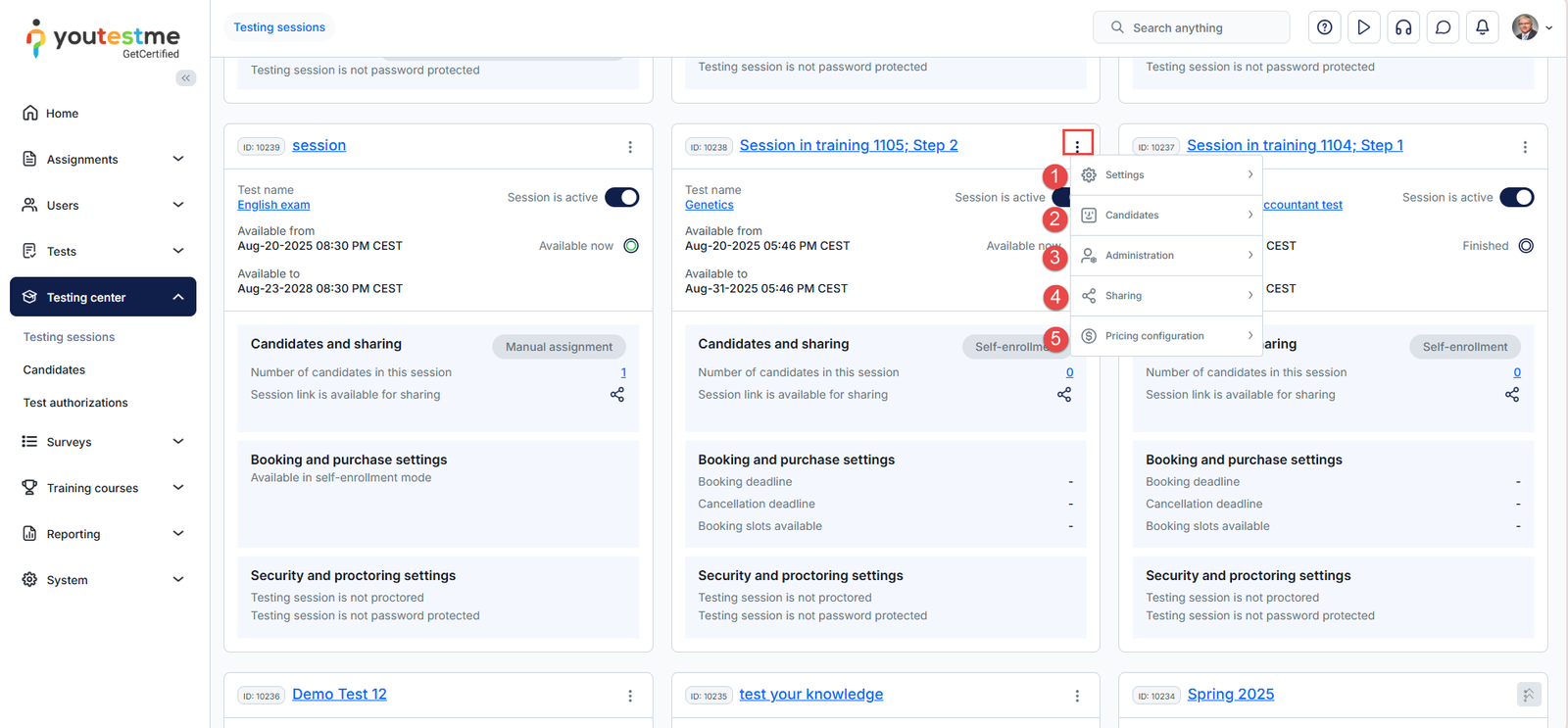1568x728 pixels.
Task: Open the notifications bell
Action: (x=1482, y=27)
